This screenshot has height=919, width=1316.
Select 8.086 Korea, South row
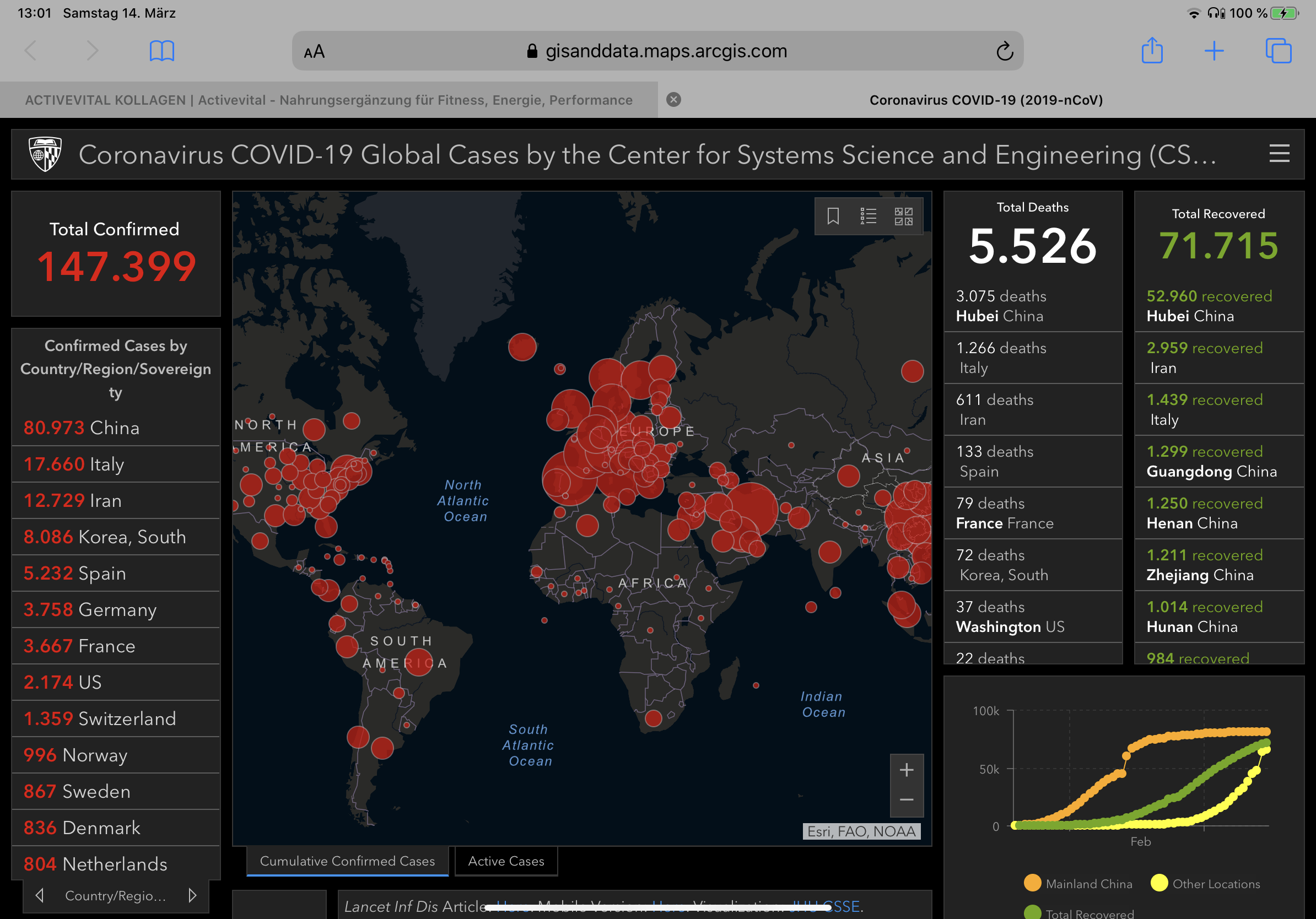pos(116,537)
